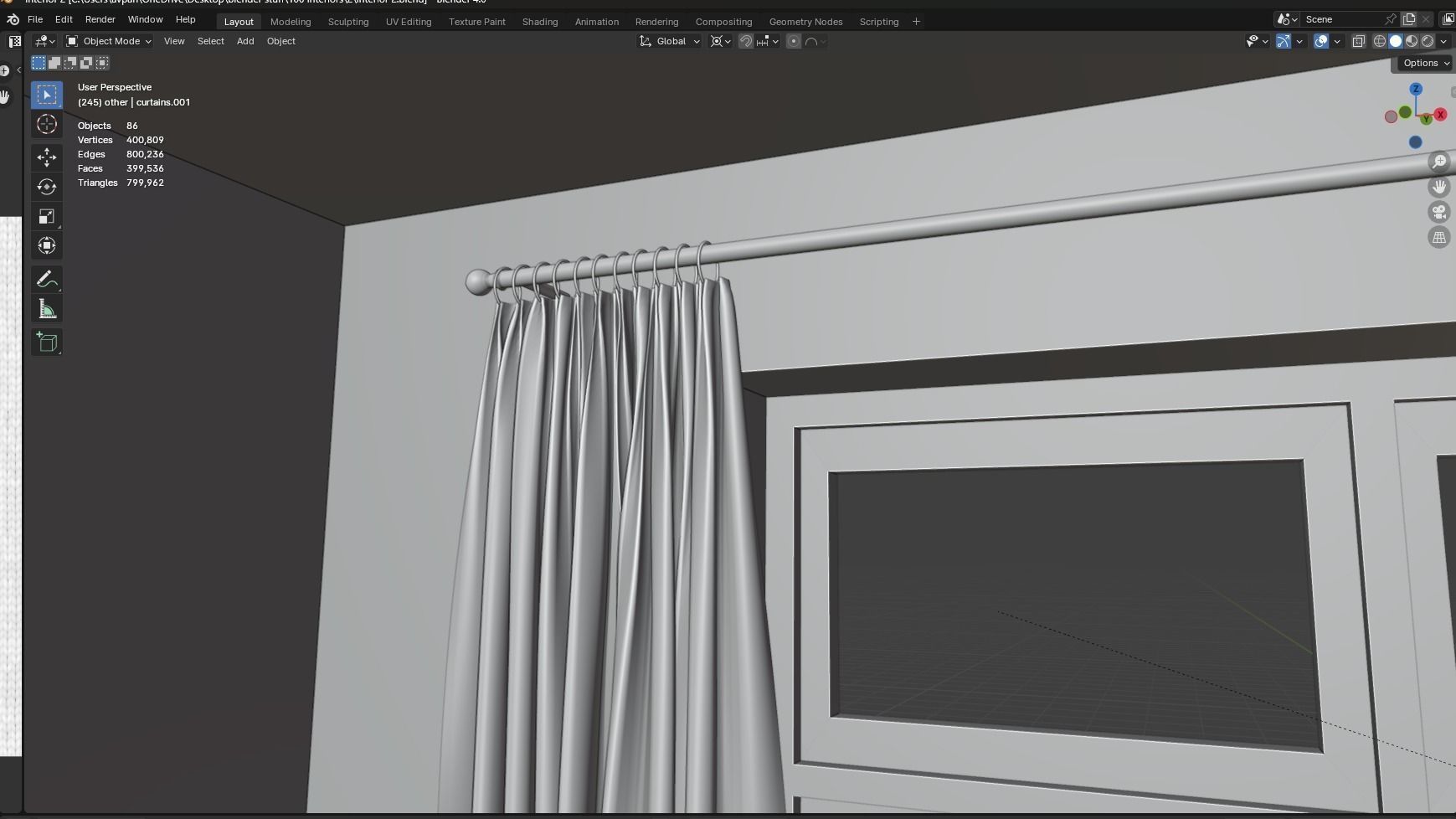Screen dimensions: 1456x819
Task: Set selection mode to Invert
Action: [86, 63]
